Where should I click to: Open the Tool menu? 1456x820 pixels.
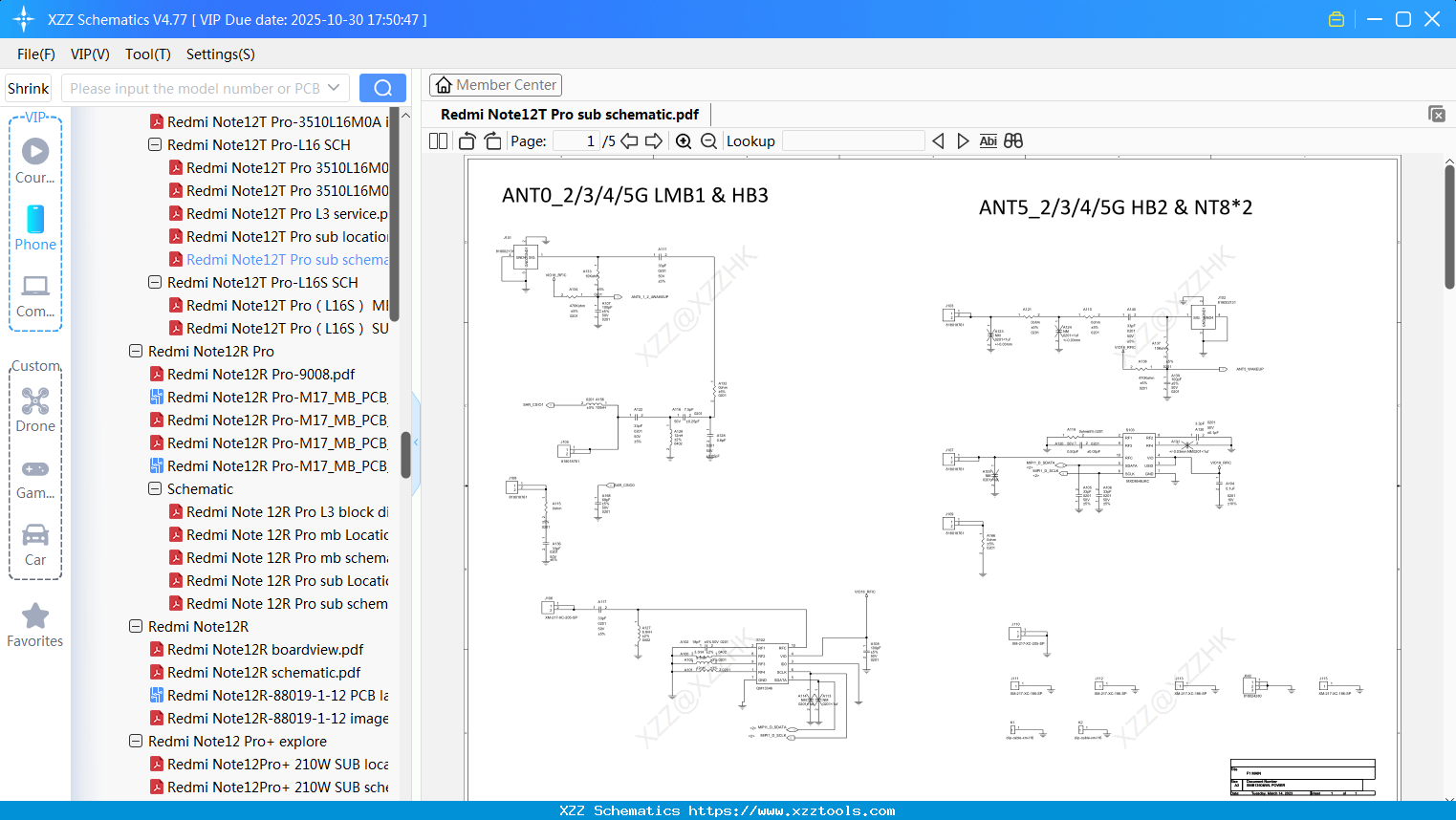click(x=147, y=54)
